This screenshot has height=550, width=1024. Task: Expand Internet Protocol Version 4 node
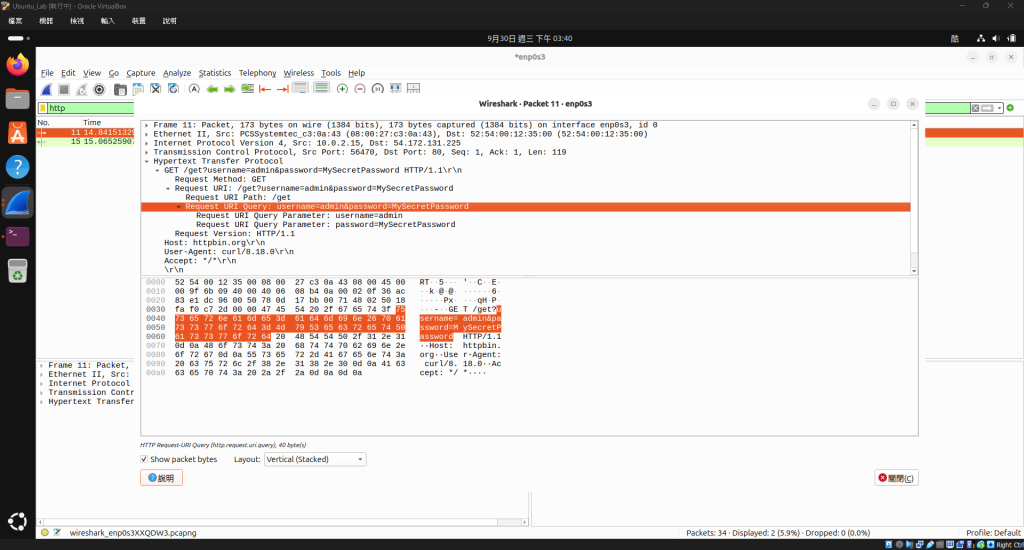click(x=146, y=143)
